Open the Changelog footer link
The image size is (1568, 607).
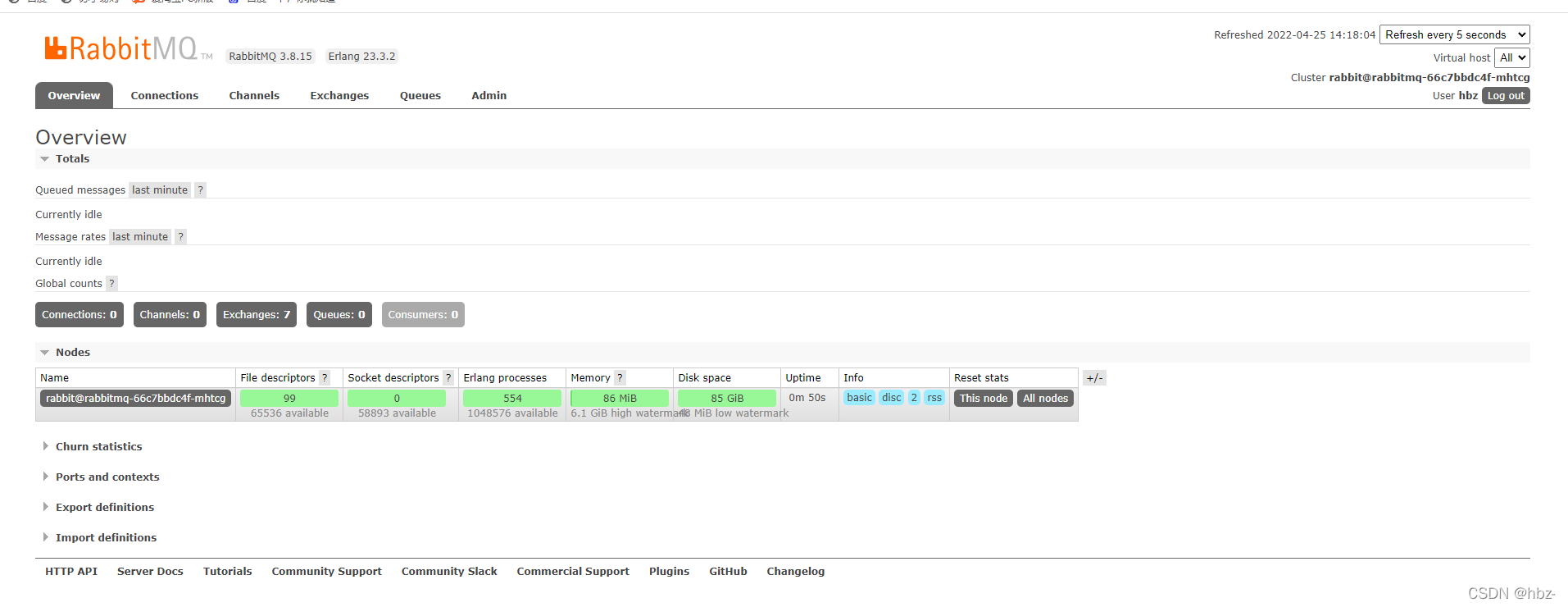coord(796,572)
